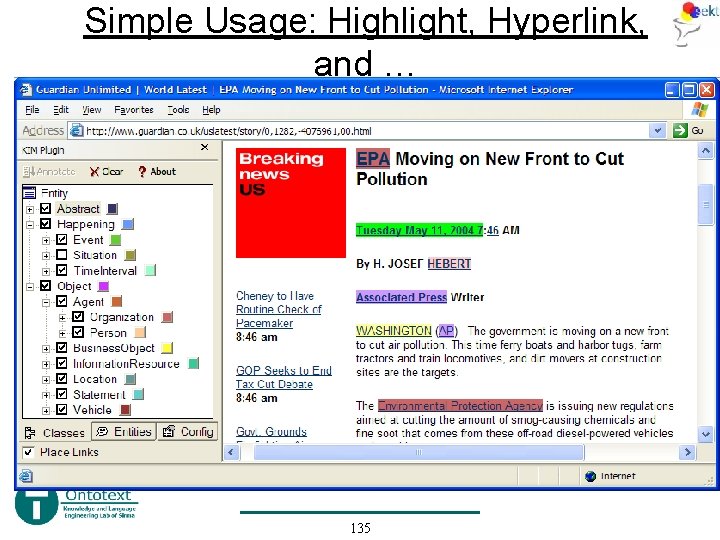The image size is (720, 540).
Task: Click the Entities tab speech icon
Action: coord(102,432)
